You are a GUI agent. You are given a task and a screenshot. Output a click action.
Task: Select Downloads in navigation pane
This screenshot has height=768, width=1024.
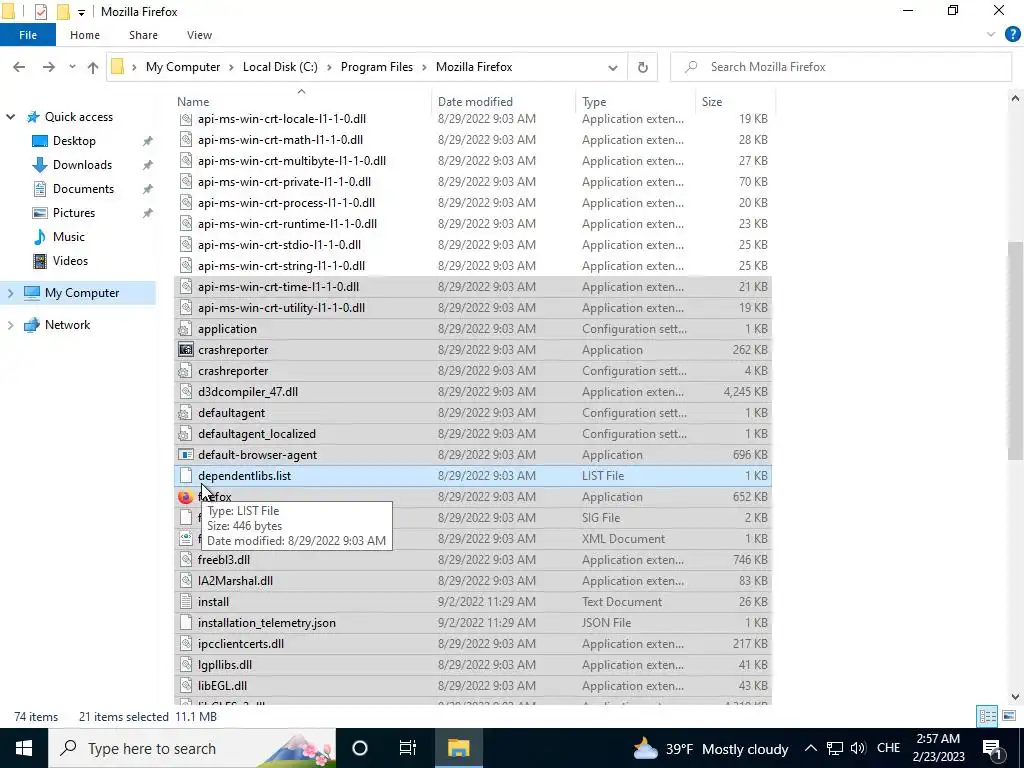(82, 165)
